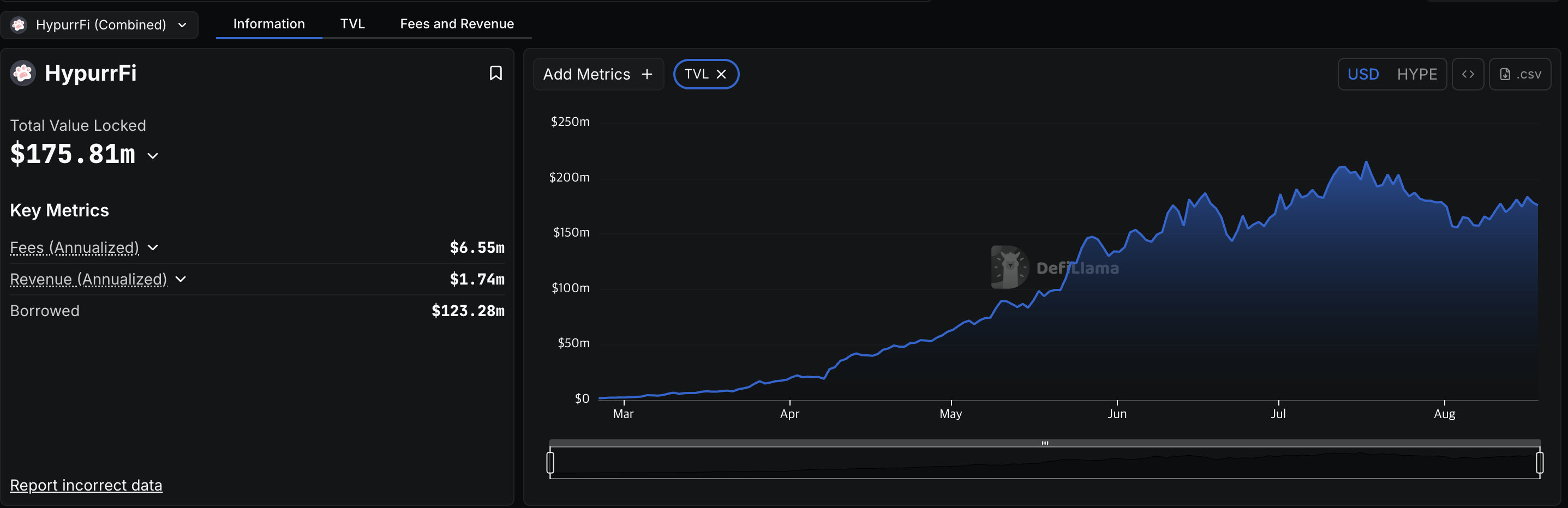This screenshot has width=1568, height=508.
Task: Click the Aug x-axis label
Action: [1445, 414]
